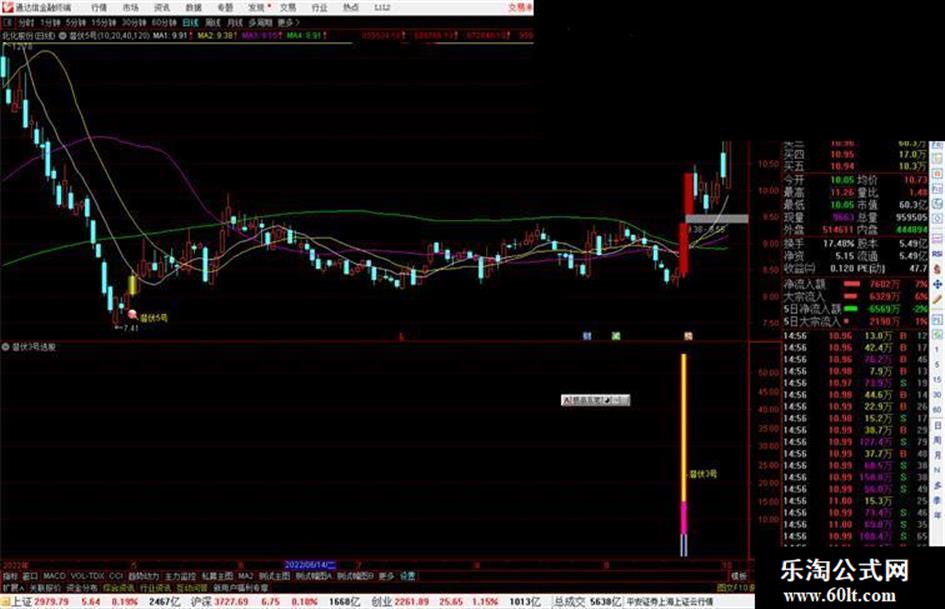Open the 数据 menu
The image size is (945, 609).
click(x=193, y=7)
